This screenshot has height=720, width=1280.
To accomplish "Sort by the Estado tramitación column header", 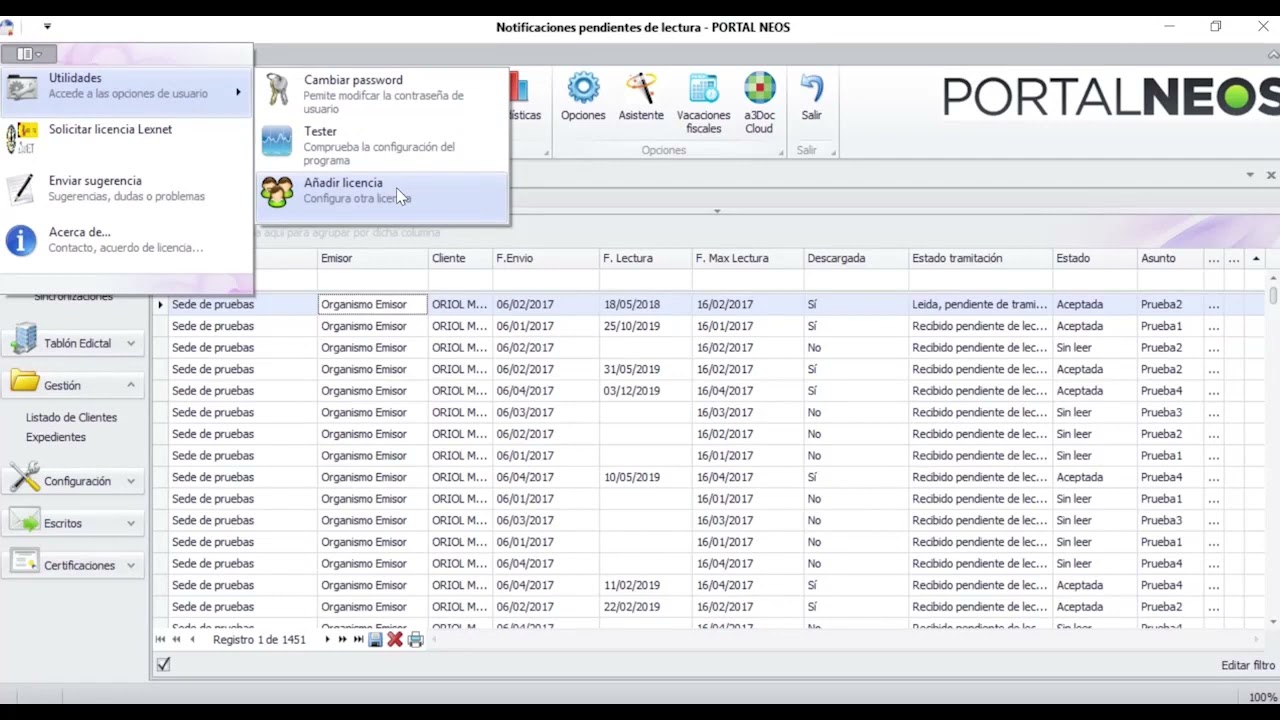I will tap(980, 258).
